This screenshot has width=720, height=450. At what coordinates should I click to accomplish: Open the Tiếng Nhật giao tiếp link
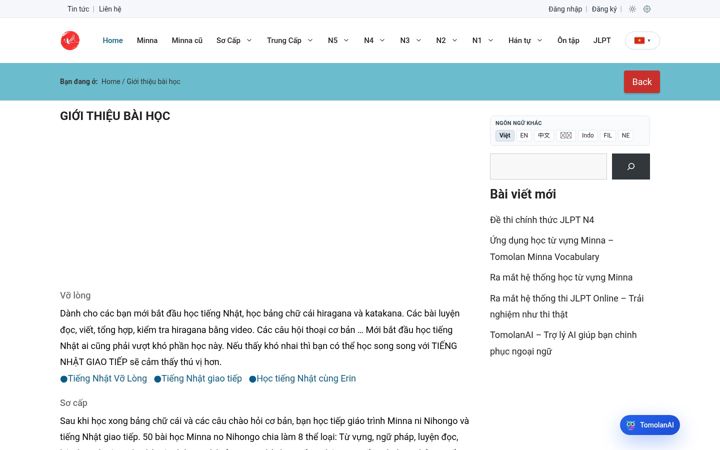coord(198,379)
